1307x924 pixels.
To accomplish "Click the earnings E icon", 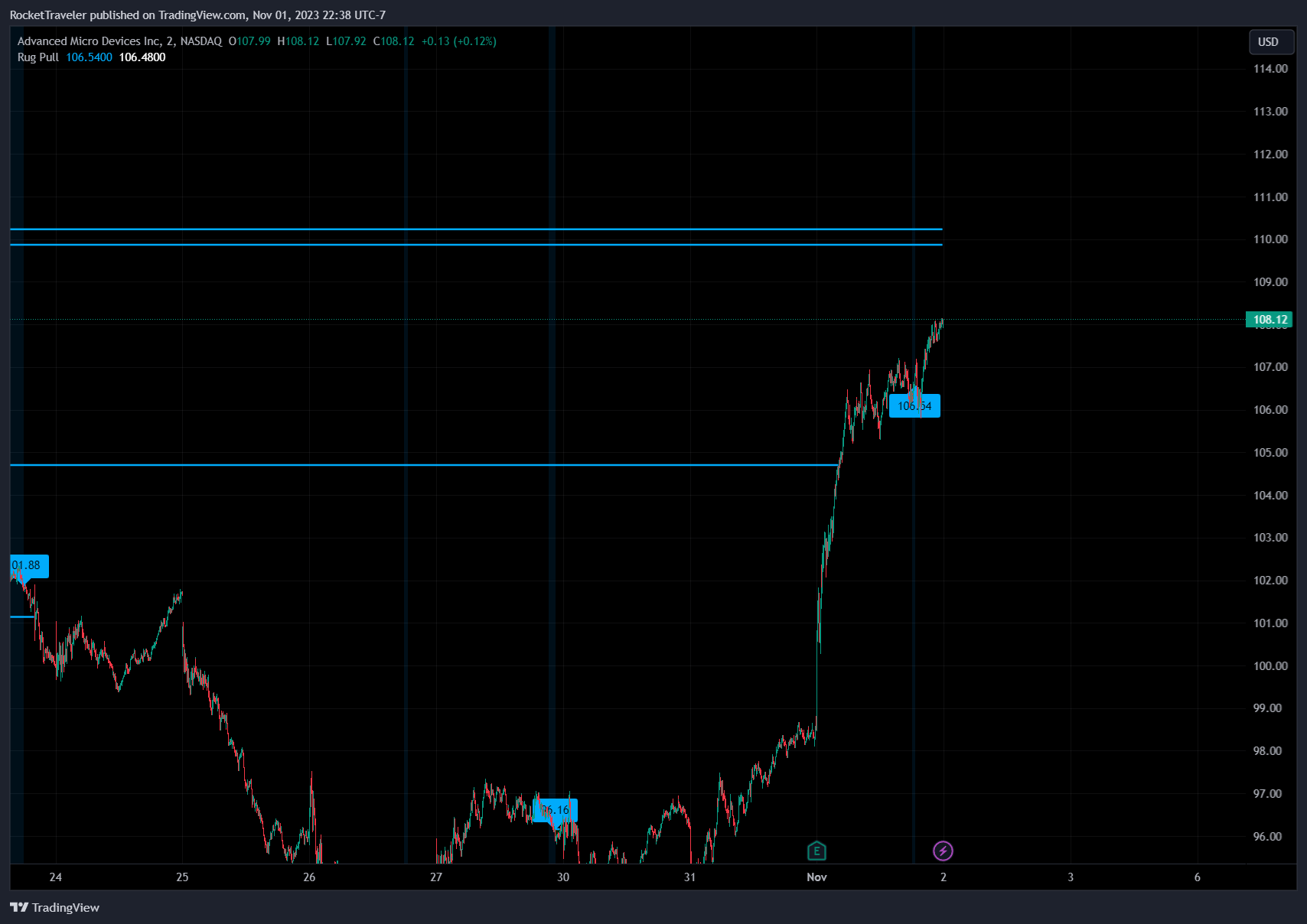I will [816, 851].
